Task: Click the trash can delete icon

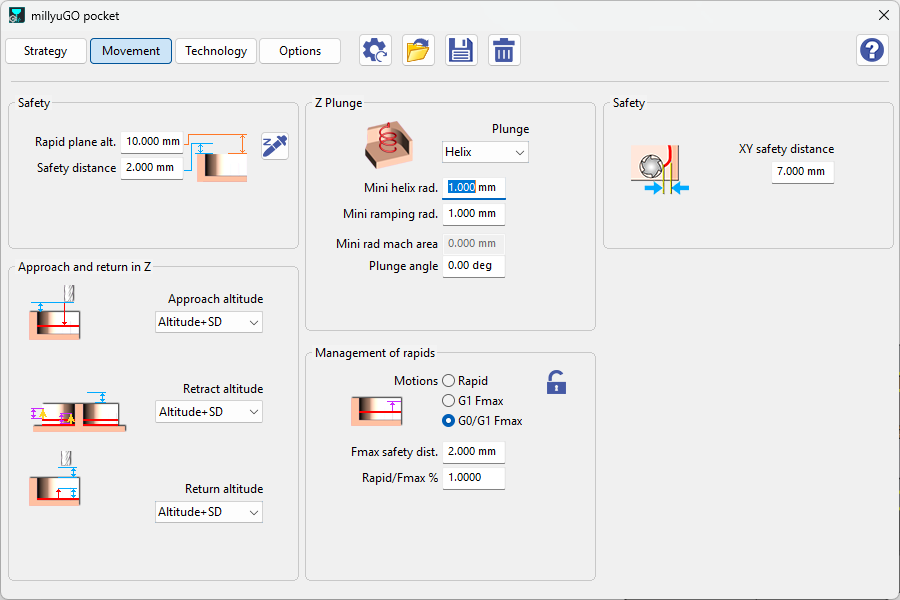Action: point(504,51)
